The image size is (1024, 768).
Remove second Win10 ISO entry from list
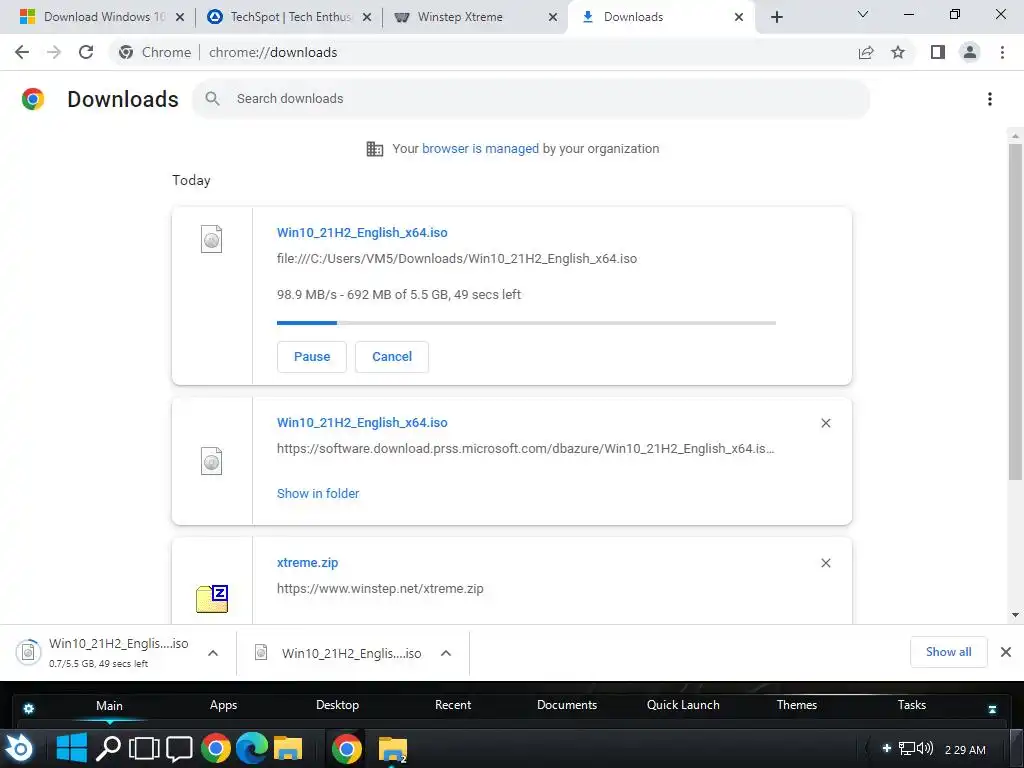point(825,423)
